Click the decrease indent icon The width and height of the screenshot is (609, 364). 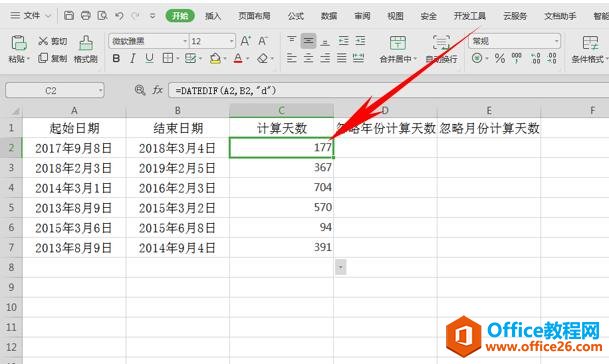[343, 40]
